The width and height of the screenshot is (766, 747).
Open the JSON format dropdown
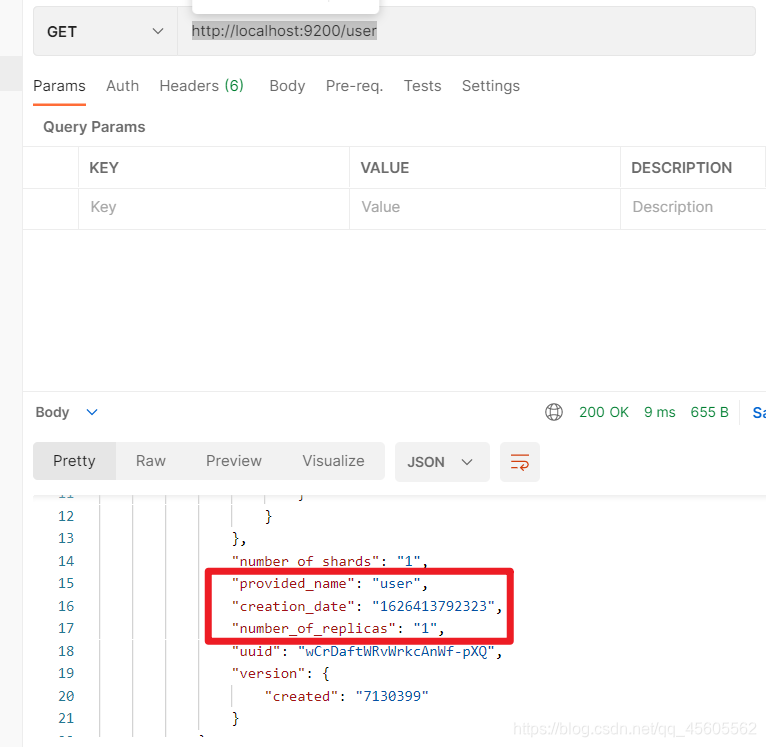(x=442, y=462)
